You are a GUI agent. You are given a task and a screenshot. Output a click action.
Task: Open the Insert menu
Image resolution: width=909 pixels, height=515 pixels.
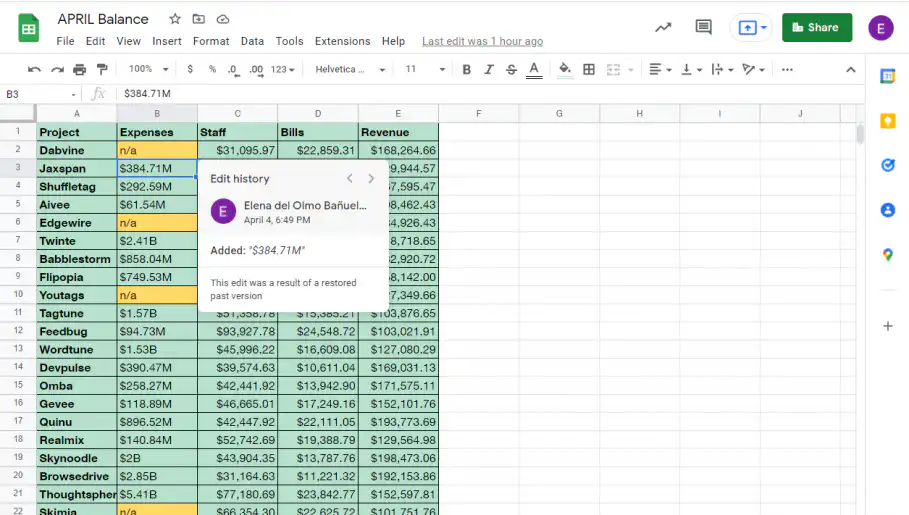tap(166, 41)
